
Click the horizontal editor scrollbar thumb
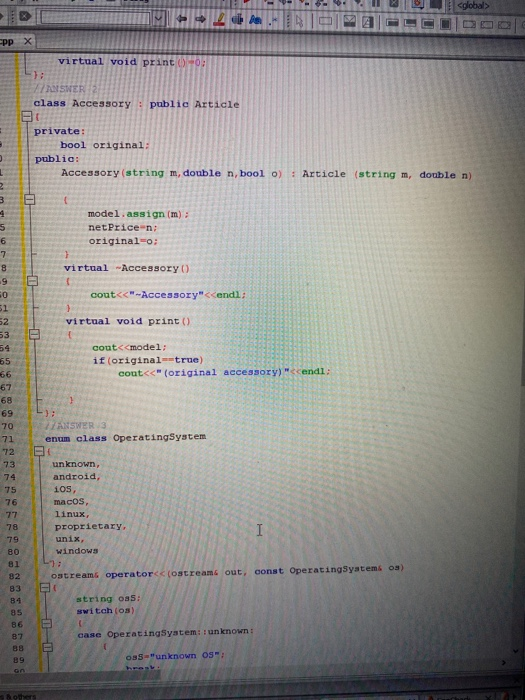tap(80, 675)
